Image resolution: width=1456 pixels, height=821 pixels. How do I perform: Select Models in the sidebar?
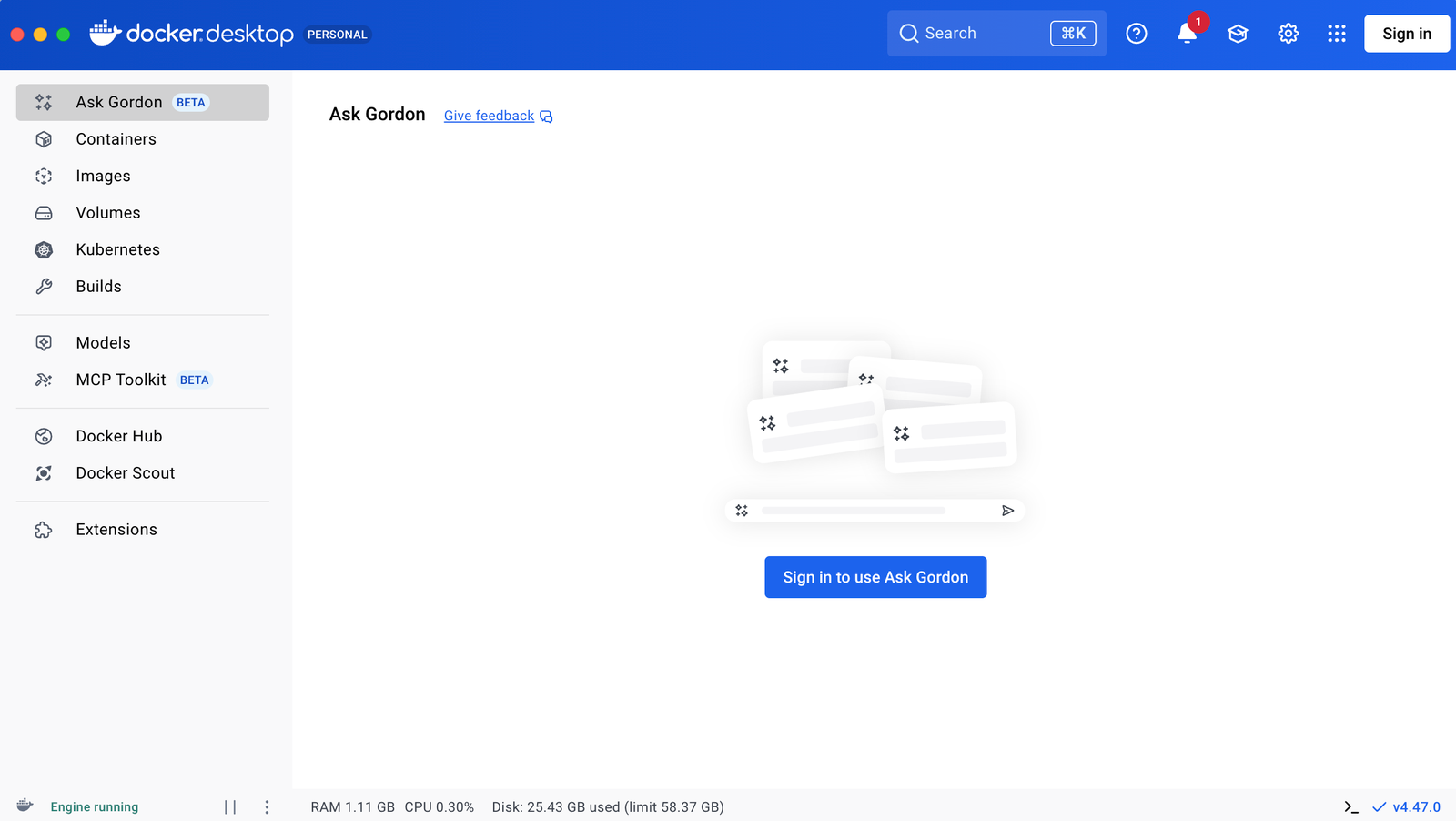point(103,342)
